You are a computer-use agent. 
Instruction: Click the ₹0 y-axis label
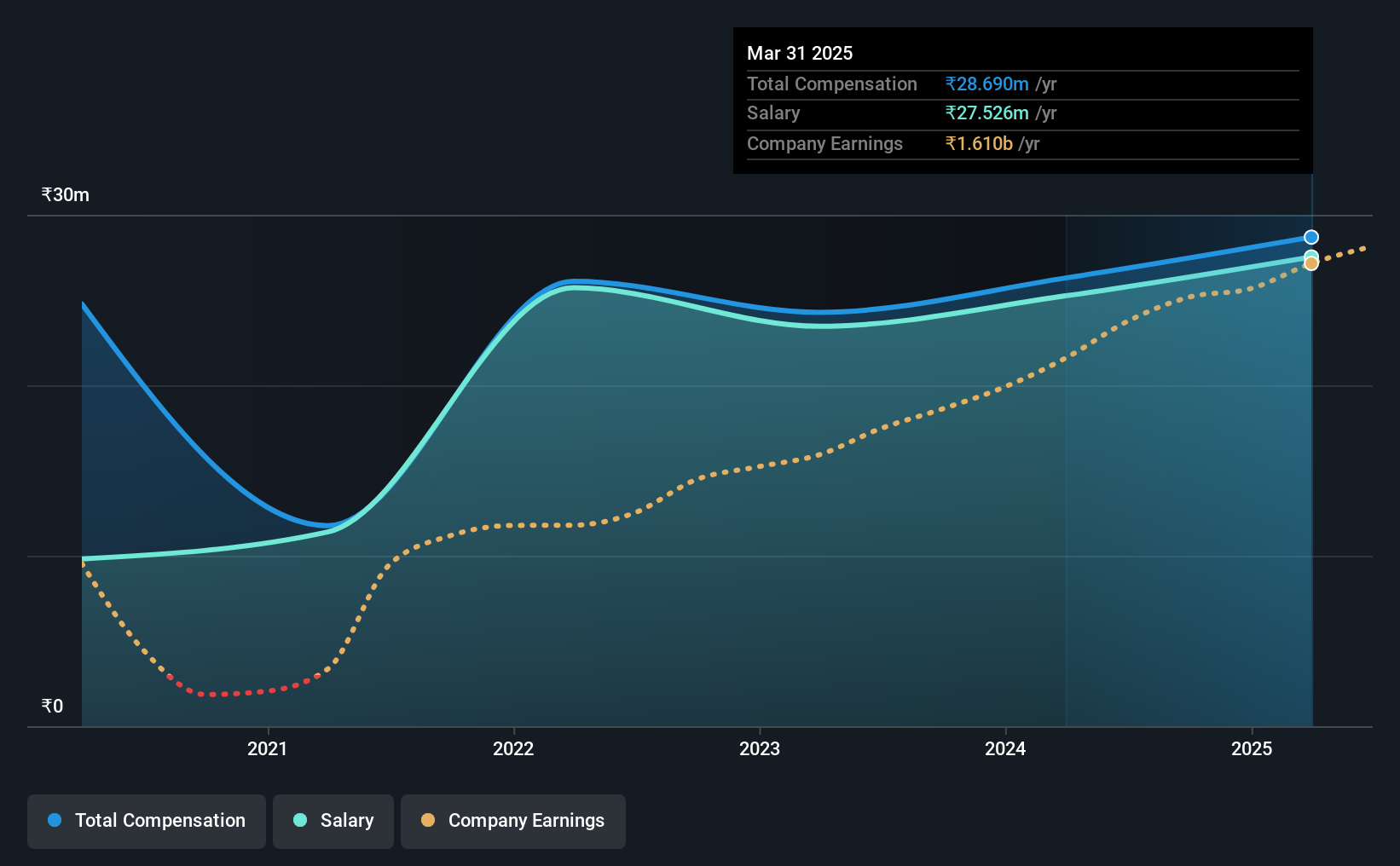coord(53,706)
